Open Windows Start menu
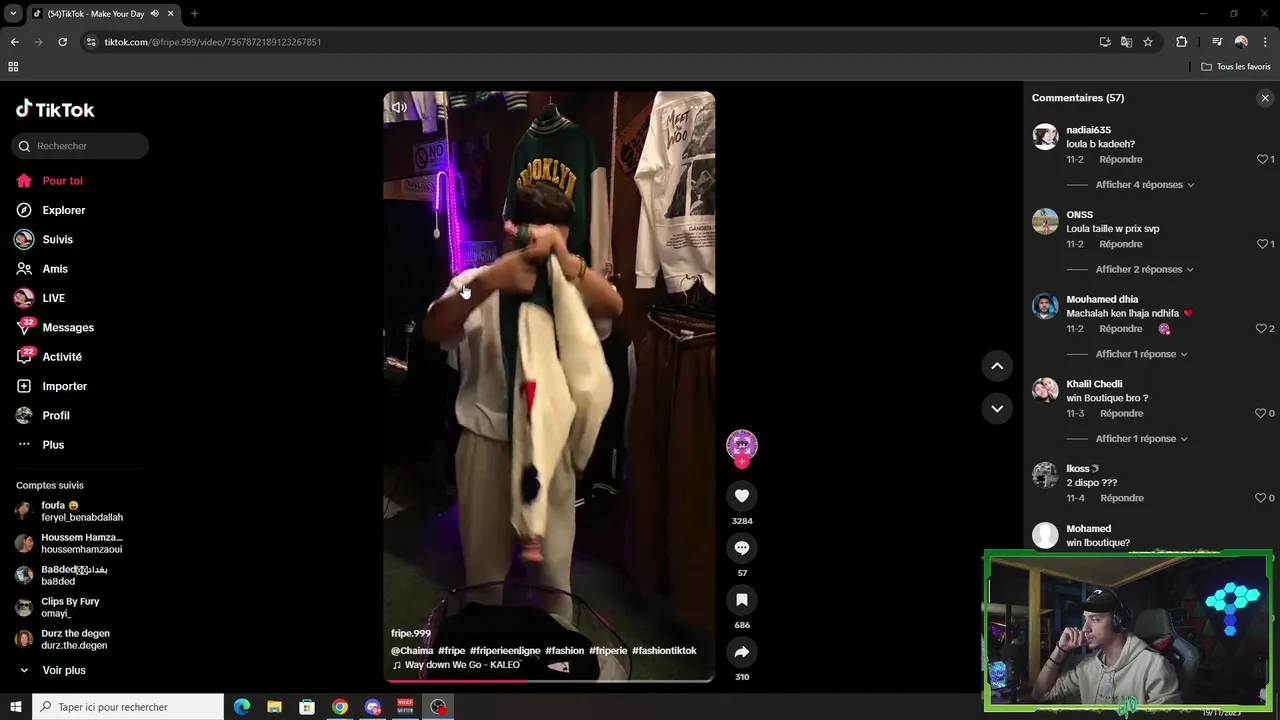The width and height of the screenshot is (1280, 720). [15, 707]
